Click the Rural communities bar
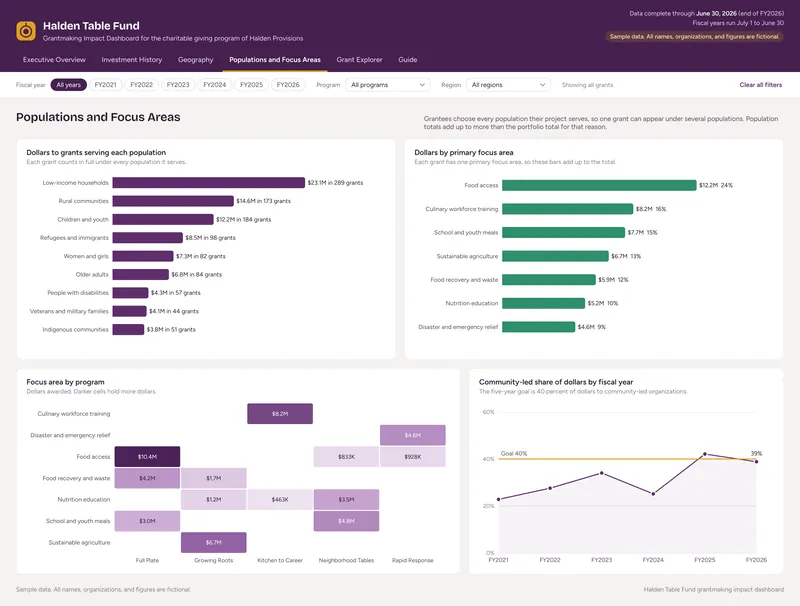The image size is (800, 606). [x=173, y=201]
